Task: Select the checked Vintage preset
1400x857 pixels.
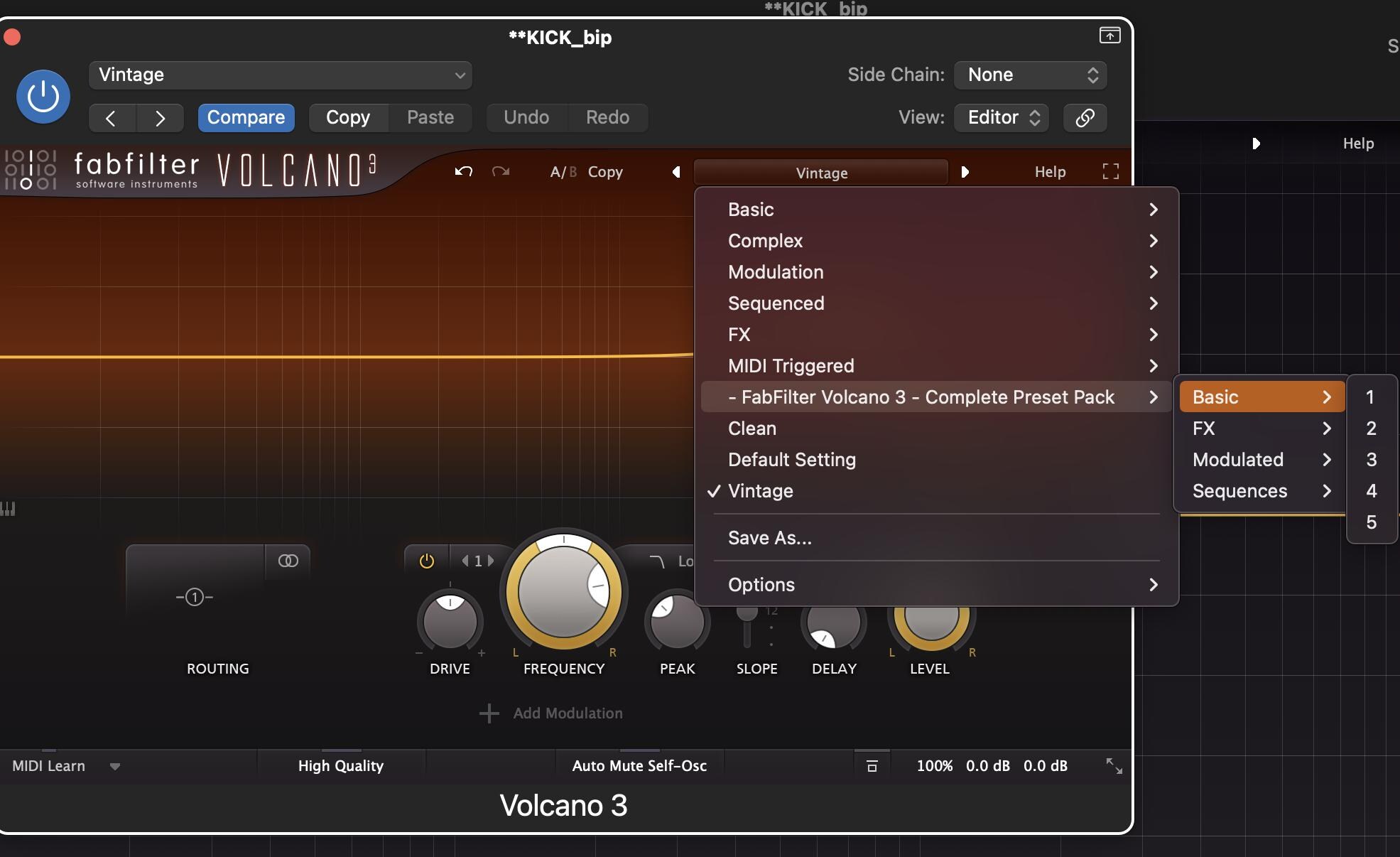Action: [x=936, y=491]
